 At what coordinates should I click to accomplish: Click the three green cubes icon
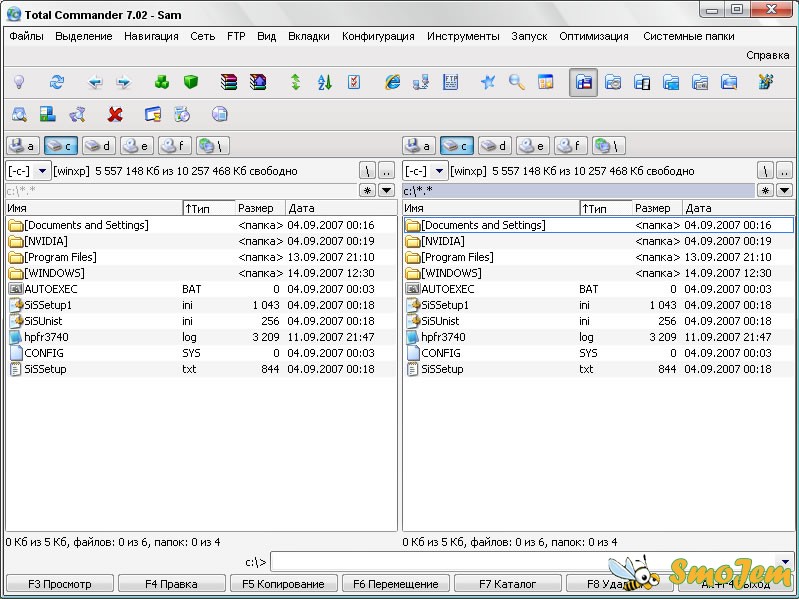pos(162,82)
